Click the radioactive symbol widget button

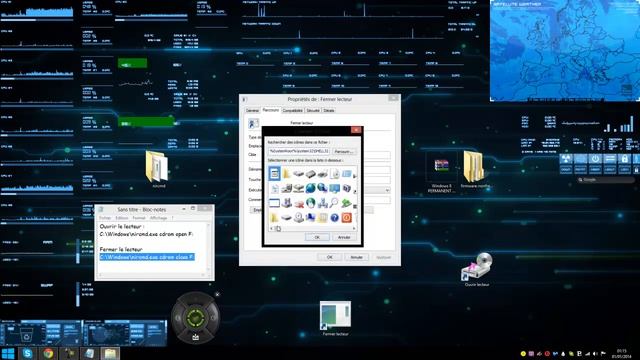click(x=566, y=159)
